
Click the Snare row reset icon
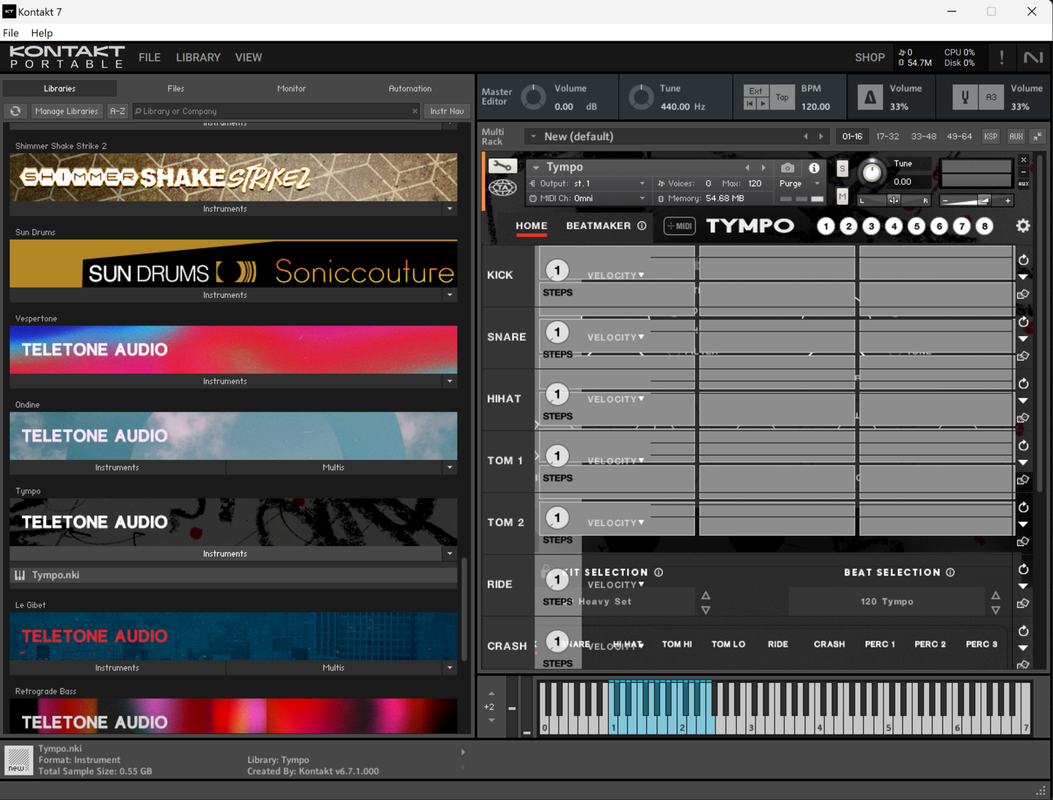(x=1023, y=322)
